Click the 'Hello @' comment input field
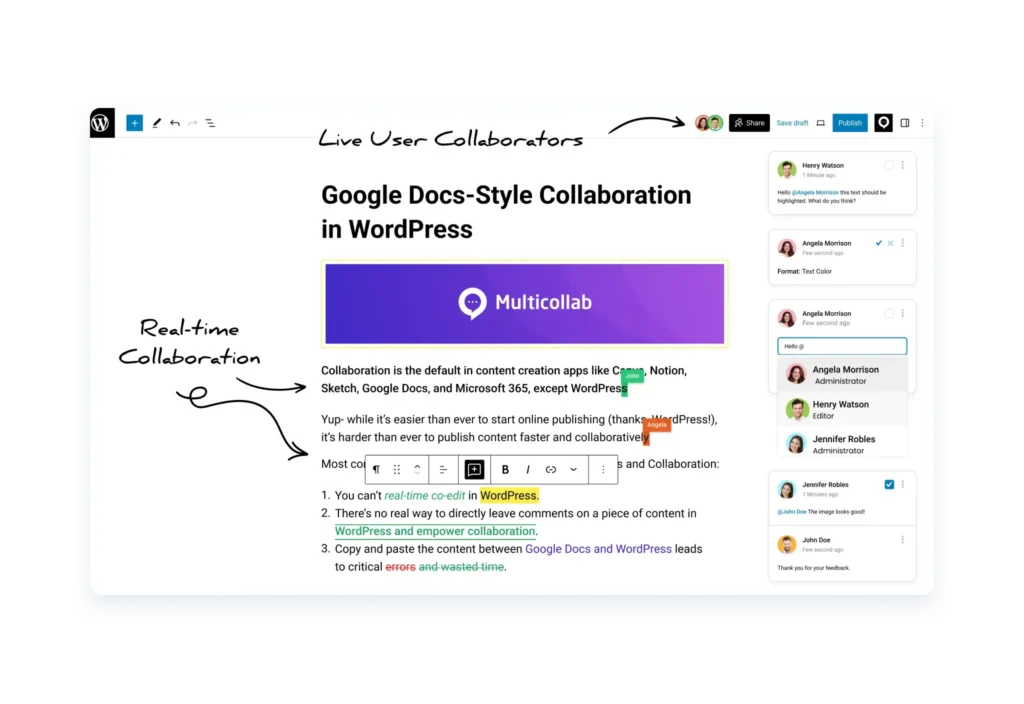 coord(842,346)
